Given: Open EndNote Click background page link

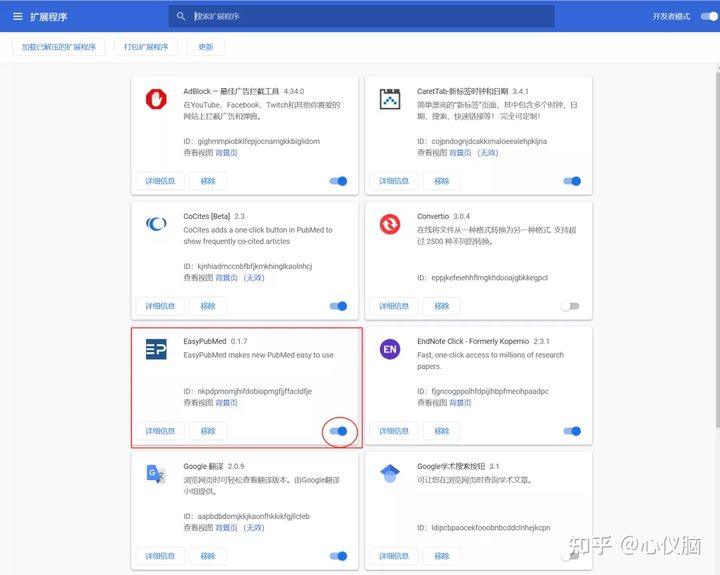Looking at the screenshot, I should (x=460, y=403).
